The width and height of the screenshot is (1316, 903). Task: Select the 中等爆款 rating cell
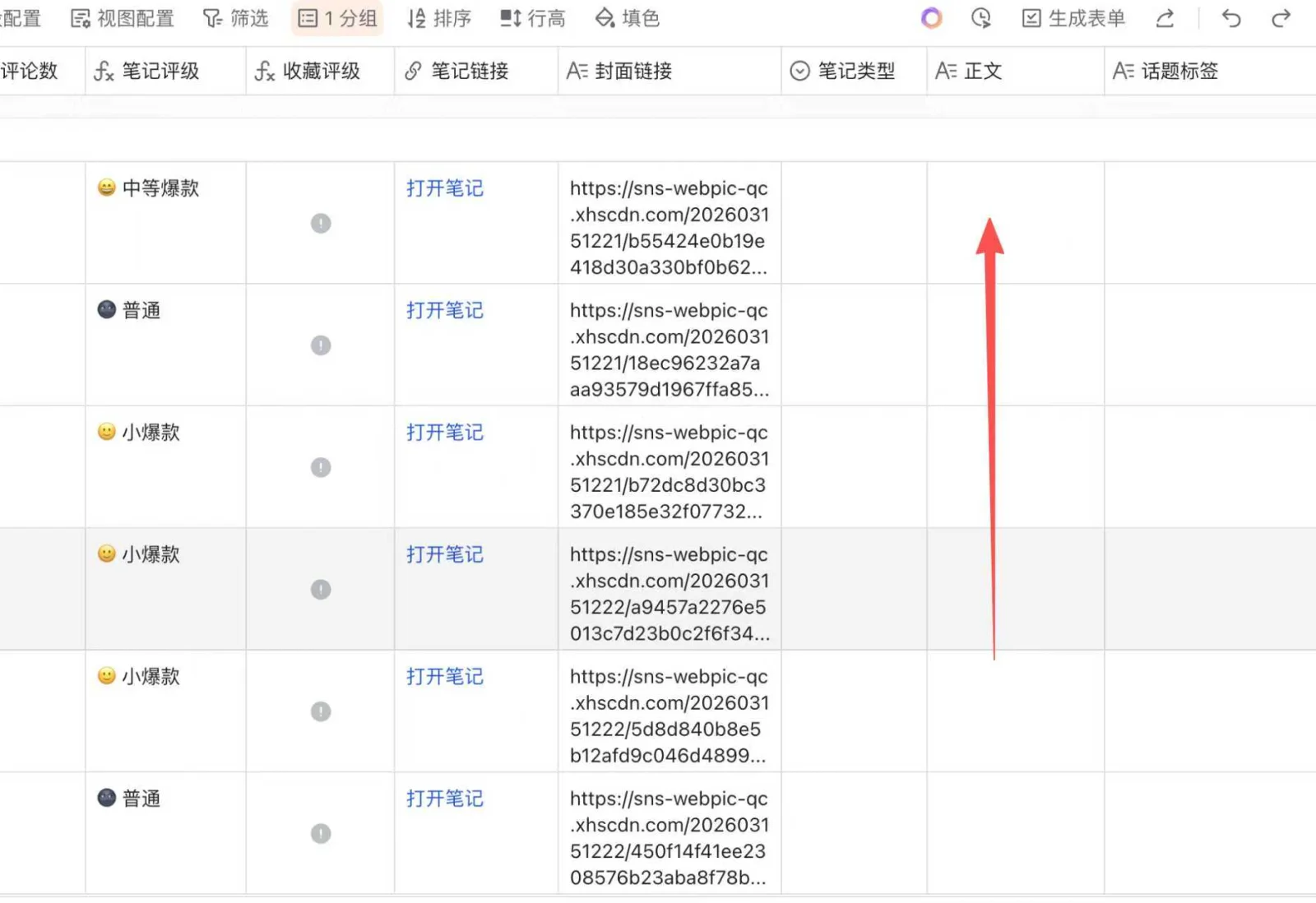click(165, 223)
